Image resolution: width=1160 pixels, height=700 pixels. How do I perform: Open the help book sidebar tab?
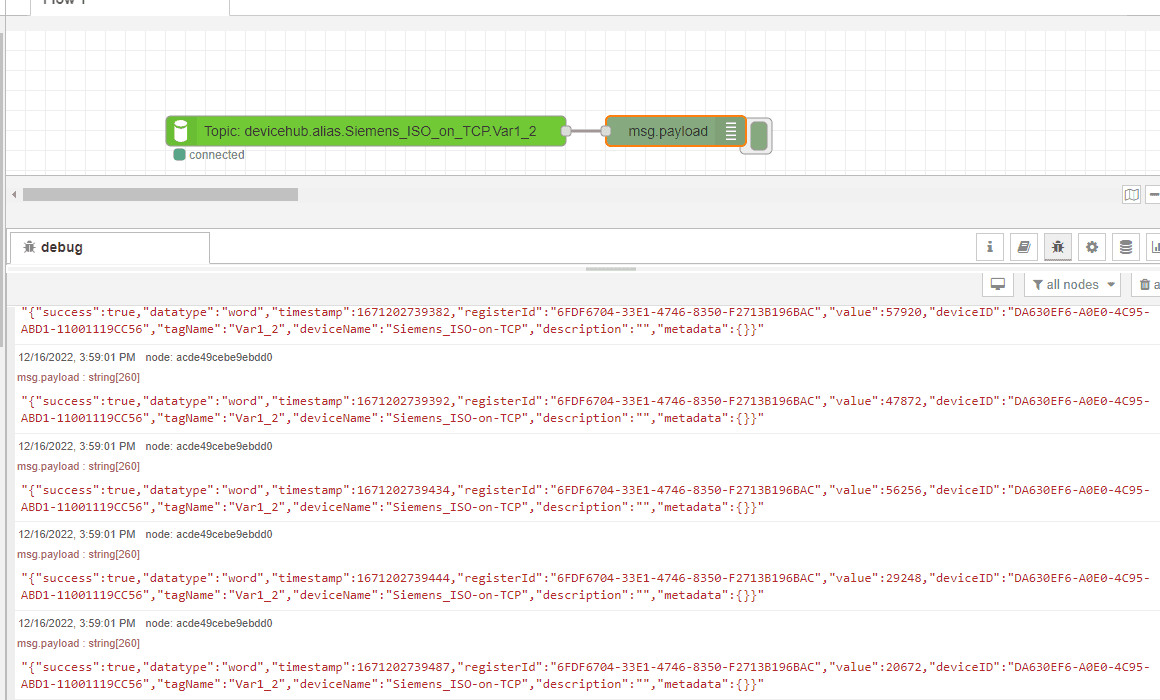click(1023, 247)
